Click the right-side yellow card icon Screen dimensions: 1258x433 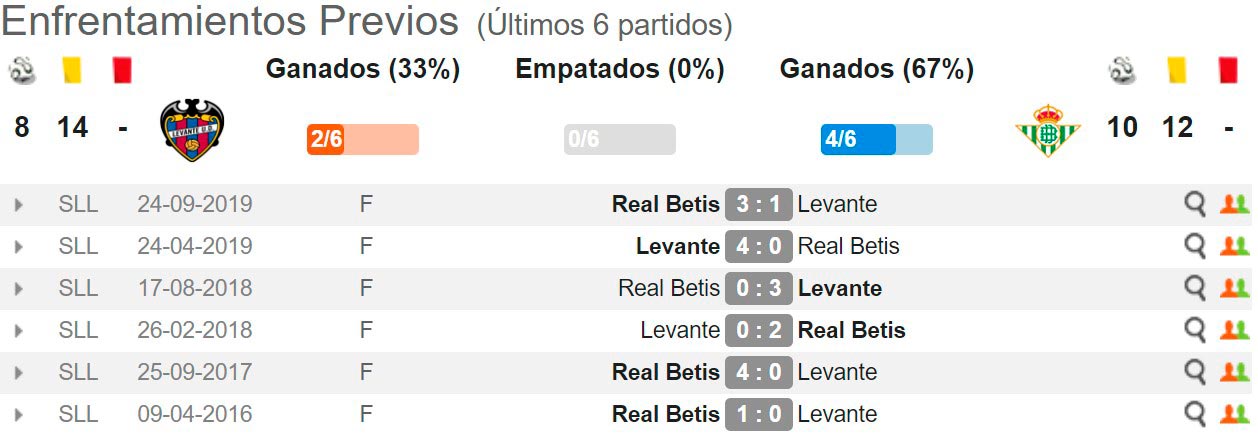coord(1176,69)
